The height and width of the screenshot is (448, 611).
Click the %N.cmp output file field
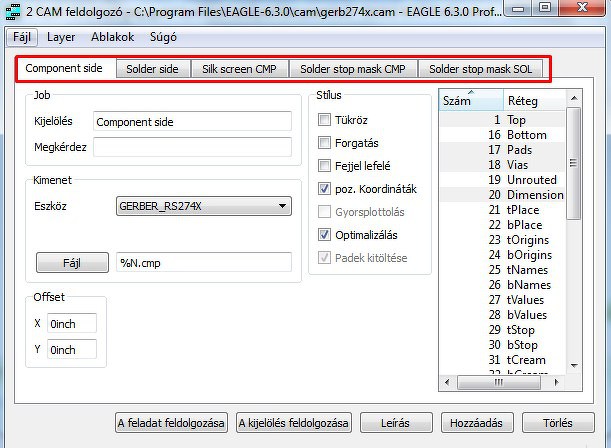tap(203, 262)
